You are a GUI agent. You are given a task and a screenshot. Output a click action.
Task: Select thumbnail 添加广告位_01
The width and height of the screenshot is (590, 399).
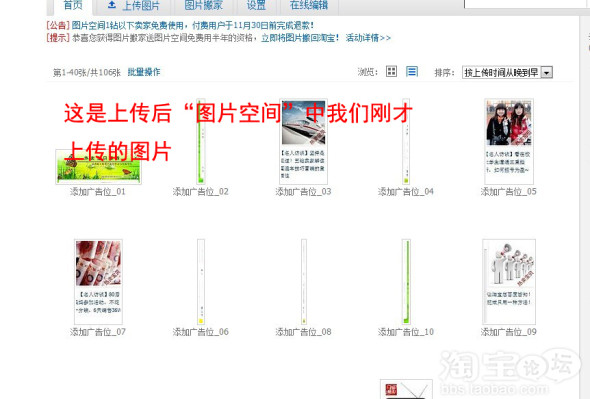pyautogui.click(x=98, y=167)
